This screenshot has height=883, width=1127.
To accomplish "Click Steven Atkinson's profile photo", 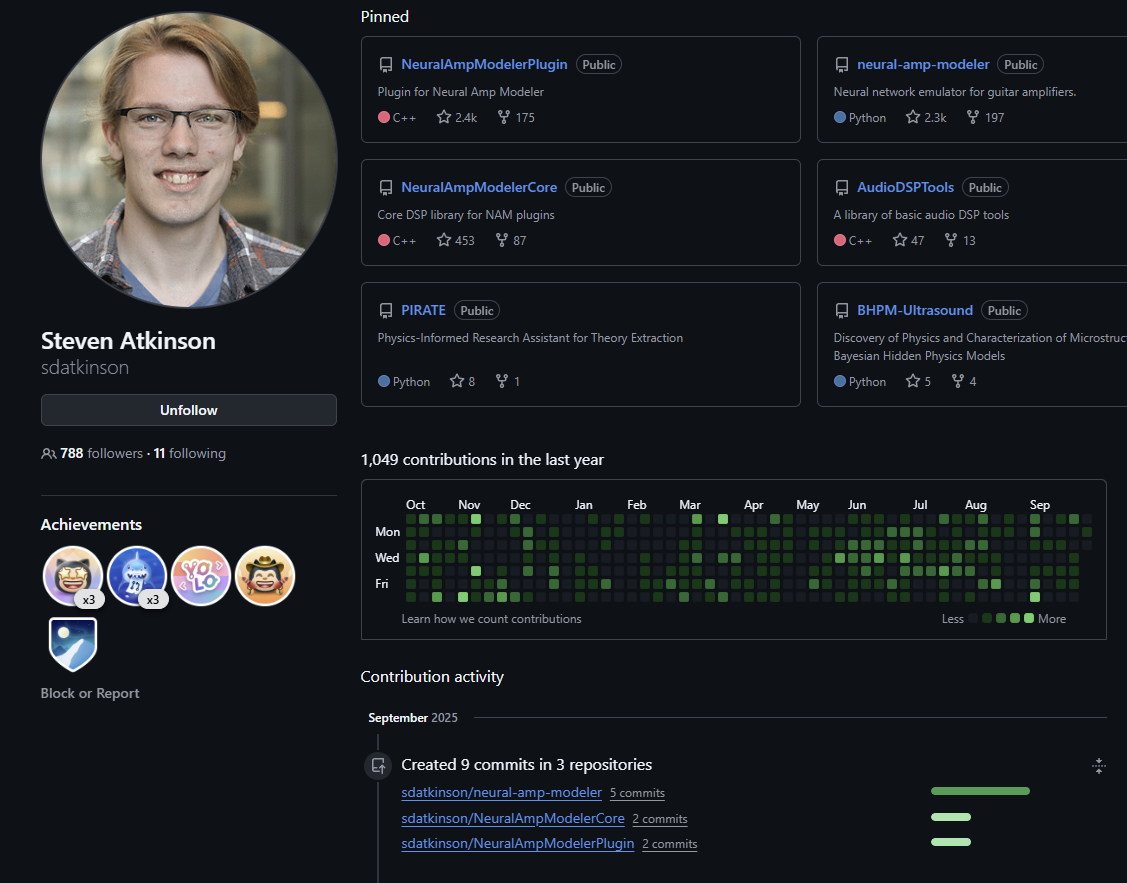I will [189, 160].
